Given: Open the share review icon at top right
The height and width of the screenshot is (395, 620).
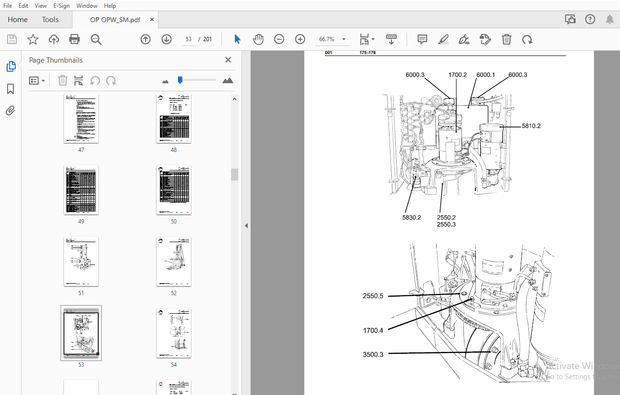Looking at the screenshot, I should pyautogui.click(x=570, y=19).
